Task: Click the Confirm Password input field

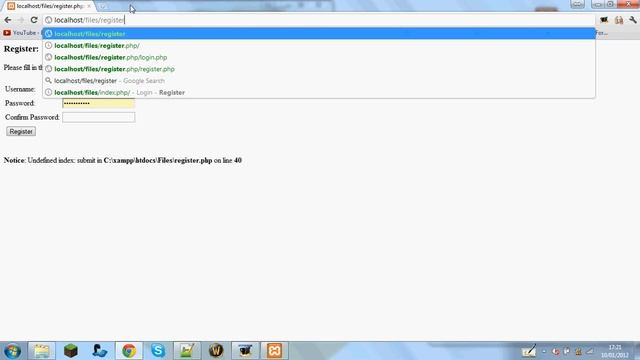Action: click(98, 117)
